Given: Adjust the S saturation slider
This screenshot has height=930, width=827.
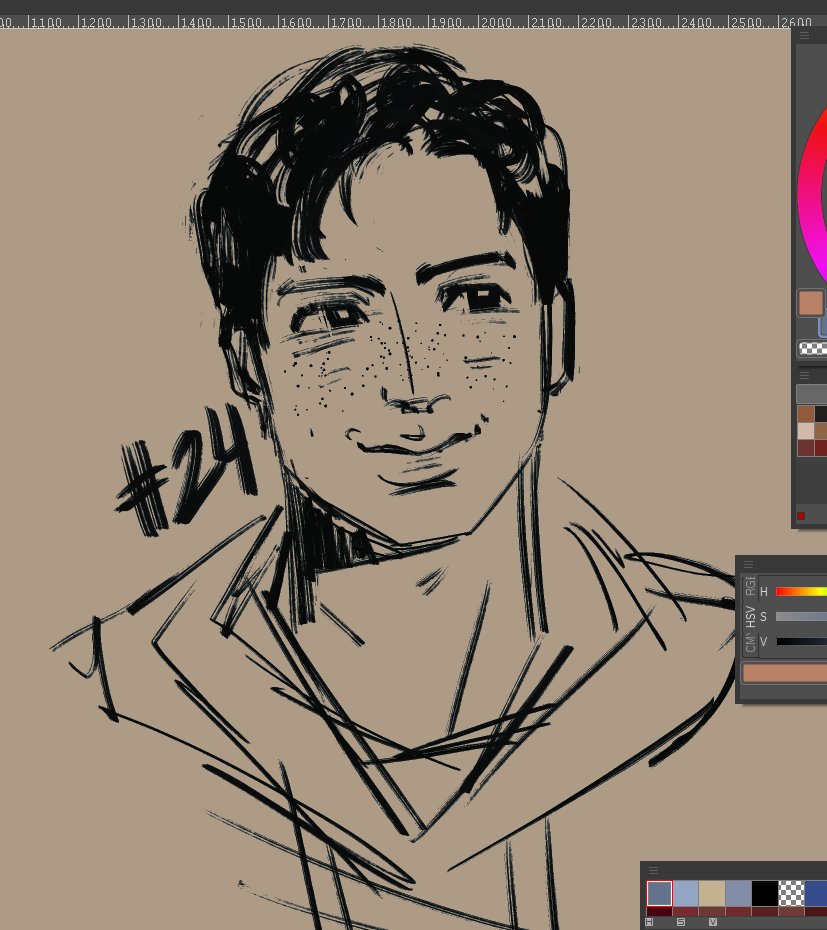Looking at the screenshot, I should tap(801, 617).
